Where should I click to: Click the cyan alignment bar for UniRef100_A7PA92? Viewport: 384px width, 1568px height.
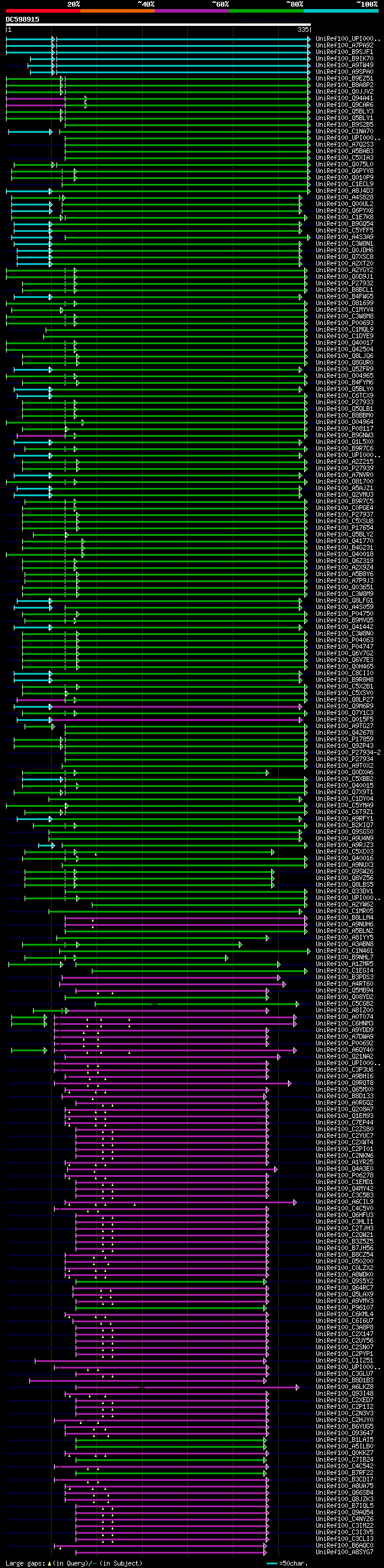[158, 45]
